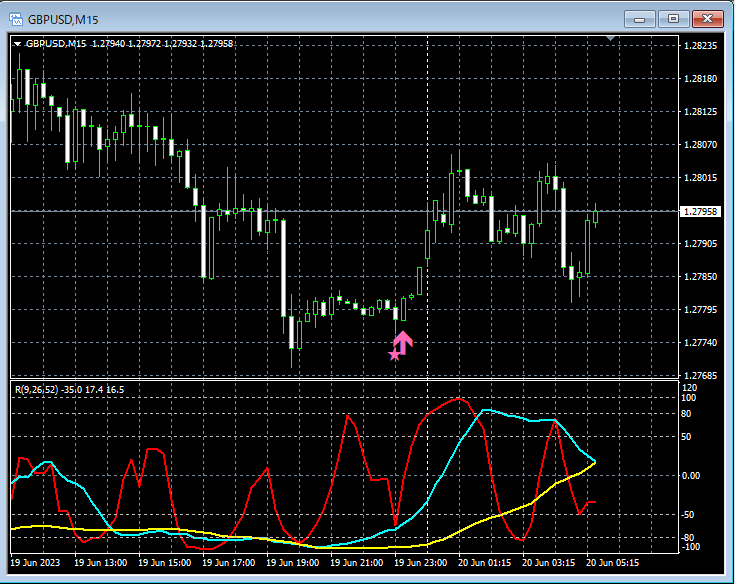Click the 1.27905 price scale label
Image resolution: width=735 pixels, height=584 pixels.
[700, 244]
